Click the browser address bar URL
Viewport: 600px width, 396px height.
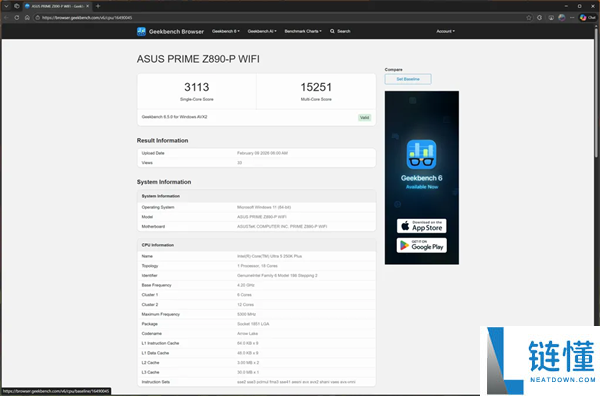pos(87,18)
